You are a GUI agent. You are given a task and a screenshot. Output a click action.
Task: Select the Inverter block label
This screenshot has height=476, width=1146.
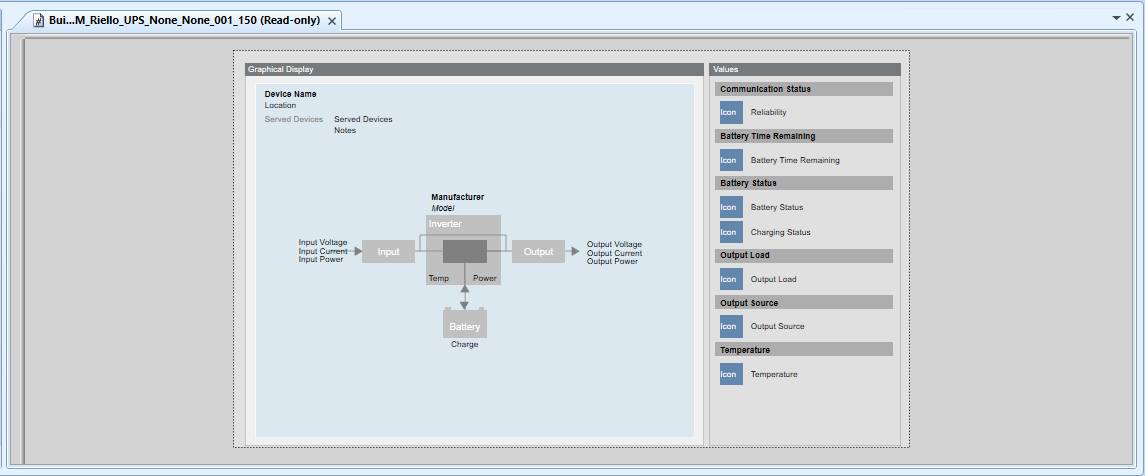pos(445,224)
